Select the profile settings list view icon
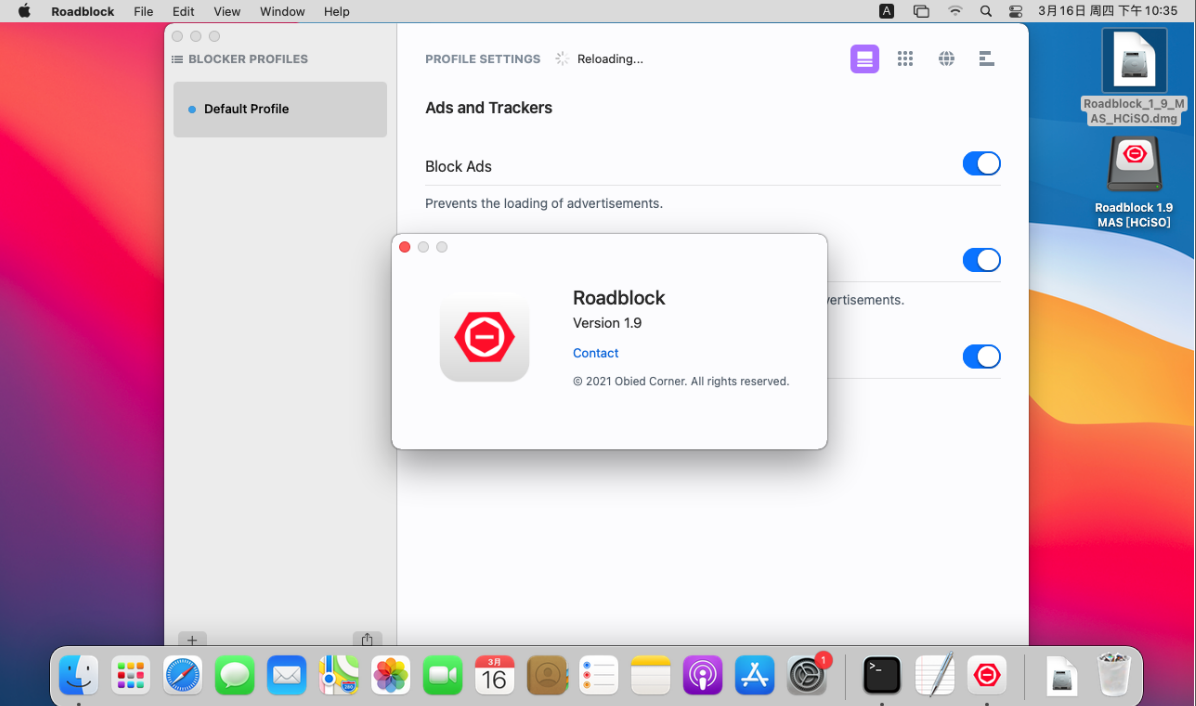 pos(864,59)
